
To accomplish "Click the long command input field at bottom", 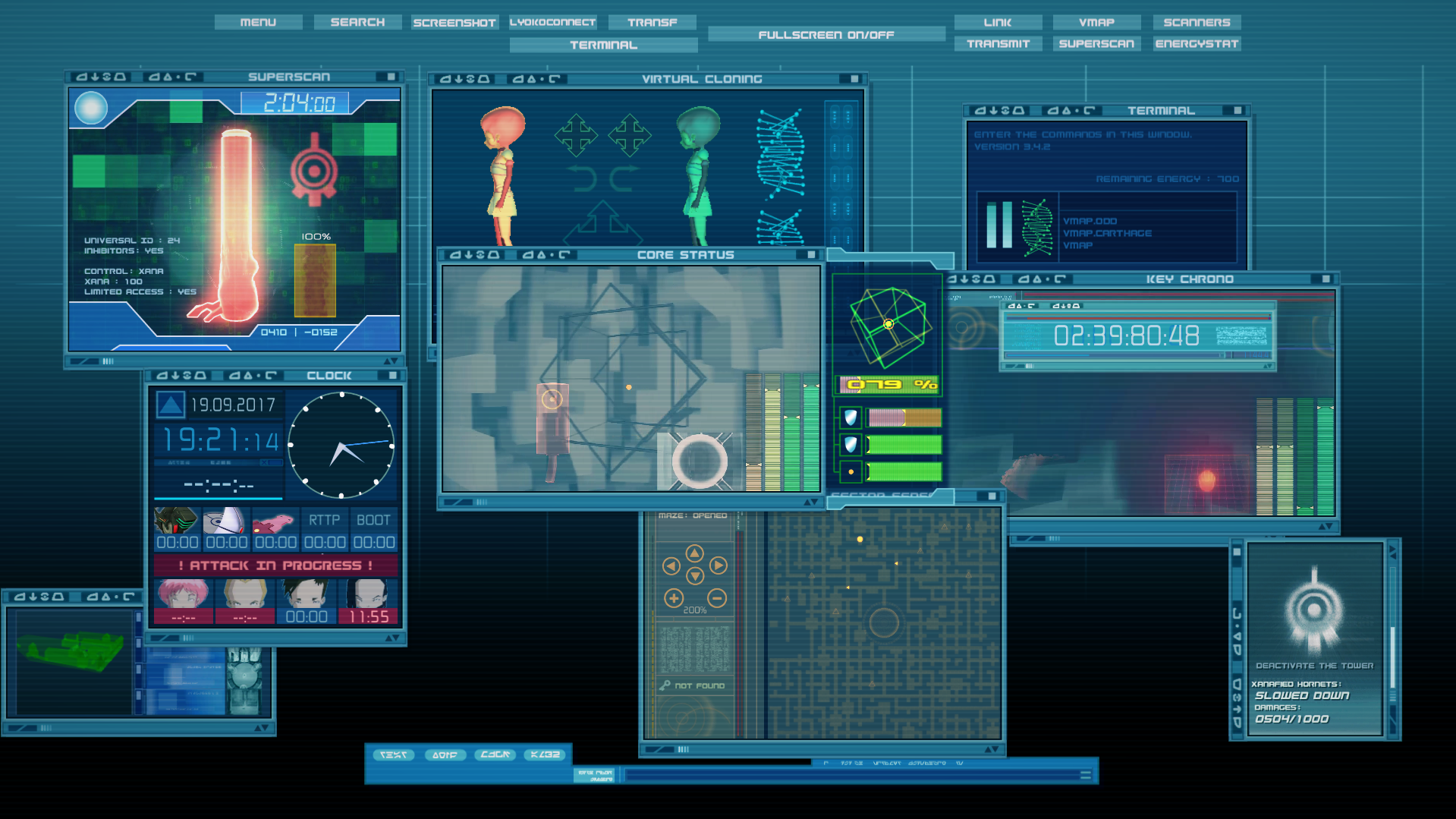I will (853, 775).
